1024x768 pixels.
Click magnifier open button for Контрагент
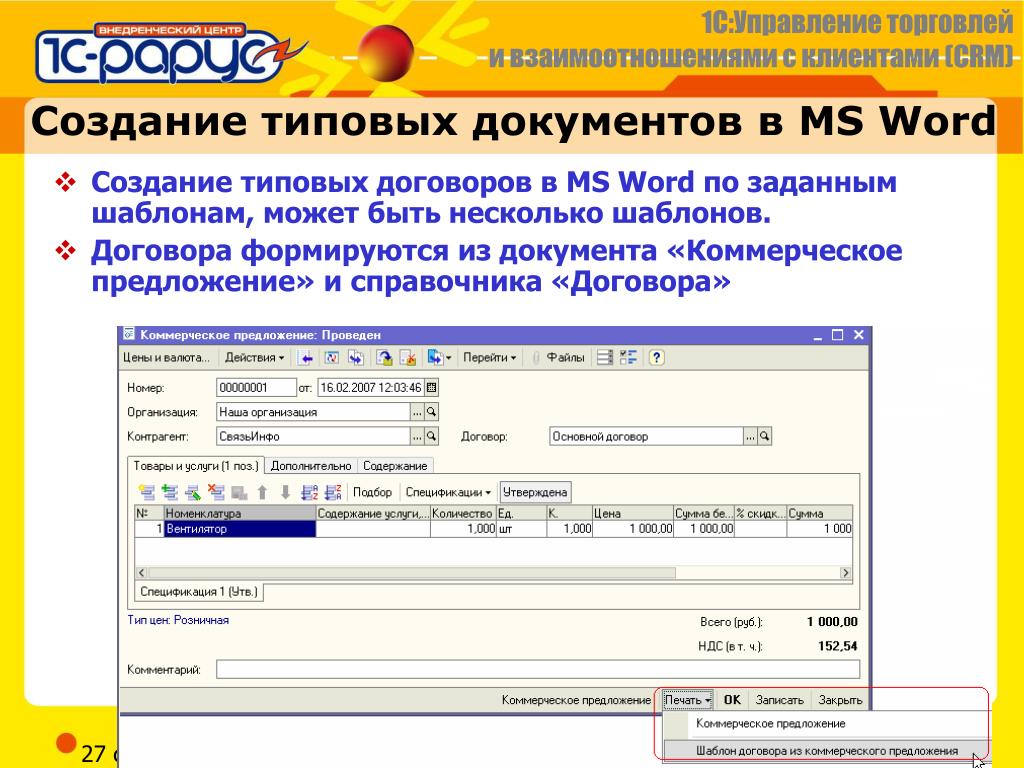(431, 436)
